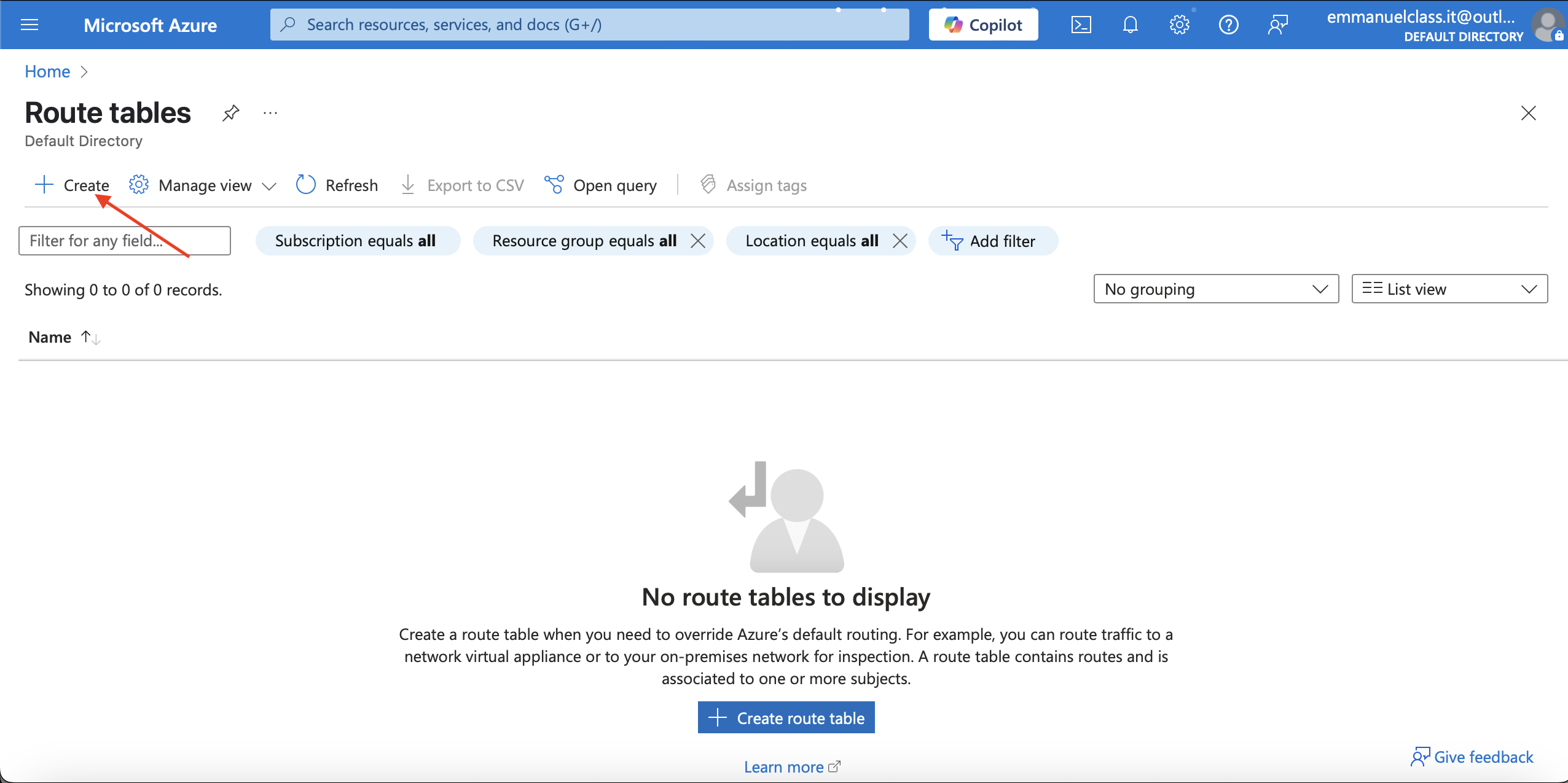This screenshot has height=783, width=1568.
Task: Expand the List view dropdown
Action: (x=1449, y=289)
